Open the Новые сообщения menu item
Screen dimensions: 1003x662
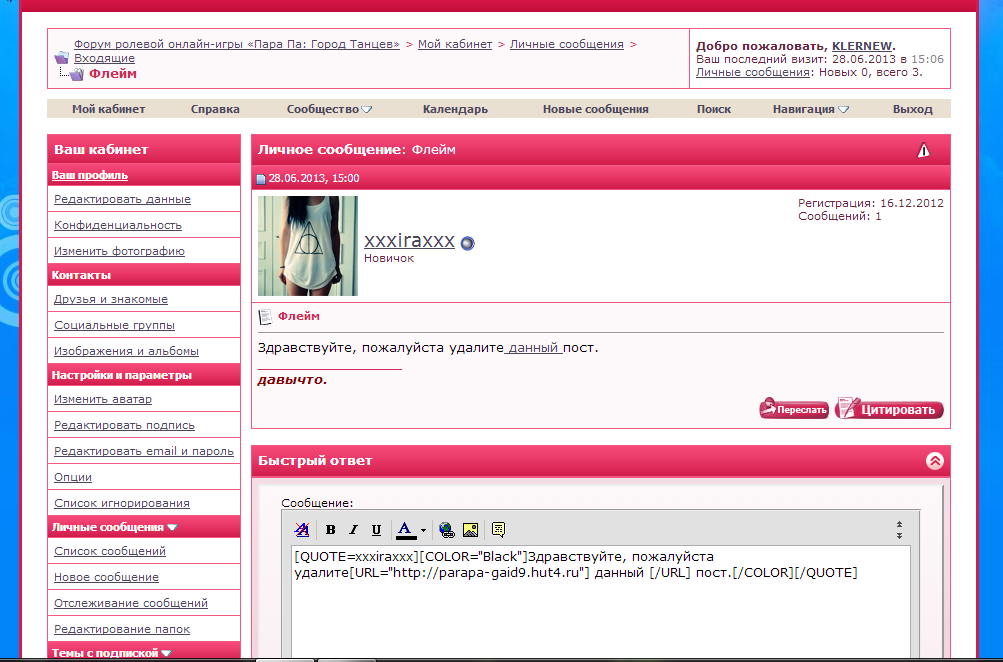point(596,109)
